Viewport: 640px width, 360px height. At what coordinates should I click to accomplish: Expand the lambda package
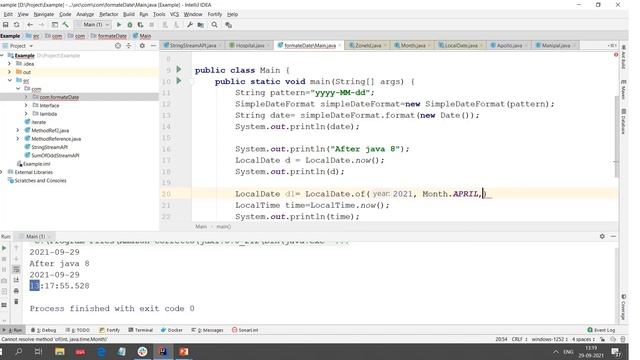tap(26, 113)
